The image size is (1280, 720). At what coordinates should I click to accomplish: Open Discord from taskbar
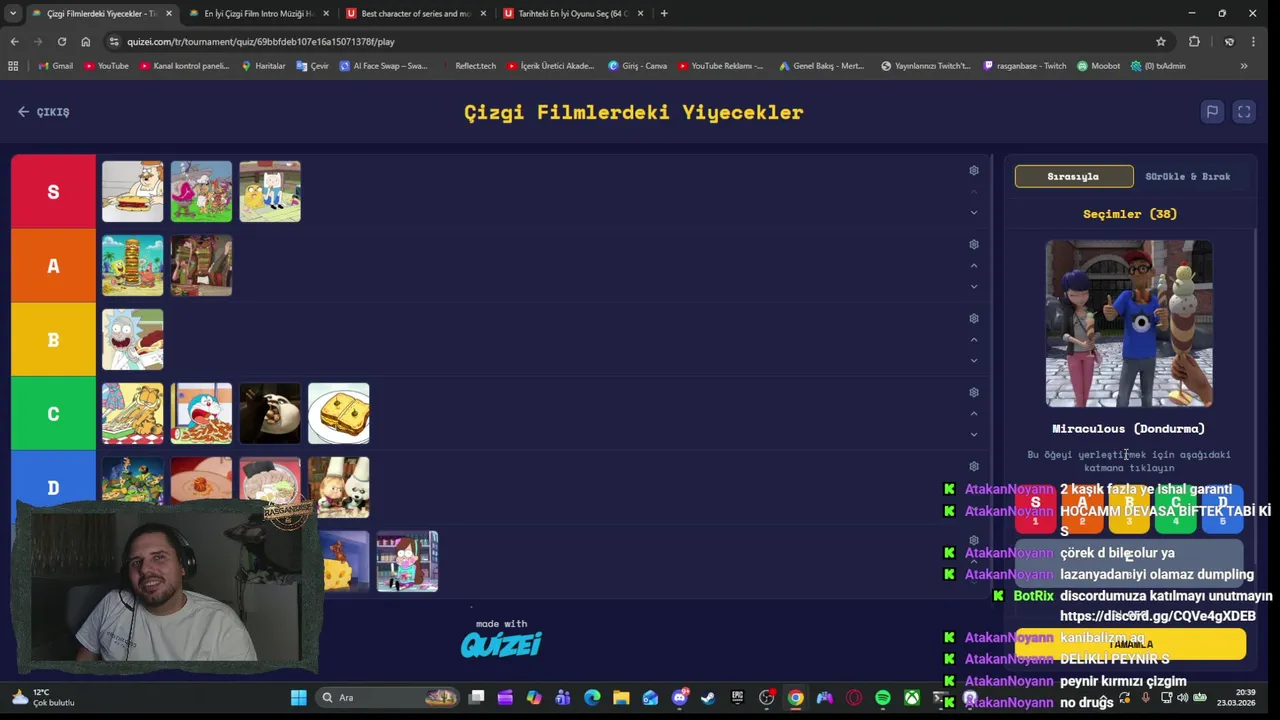(680, 698)
